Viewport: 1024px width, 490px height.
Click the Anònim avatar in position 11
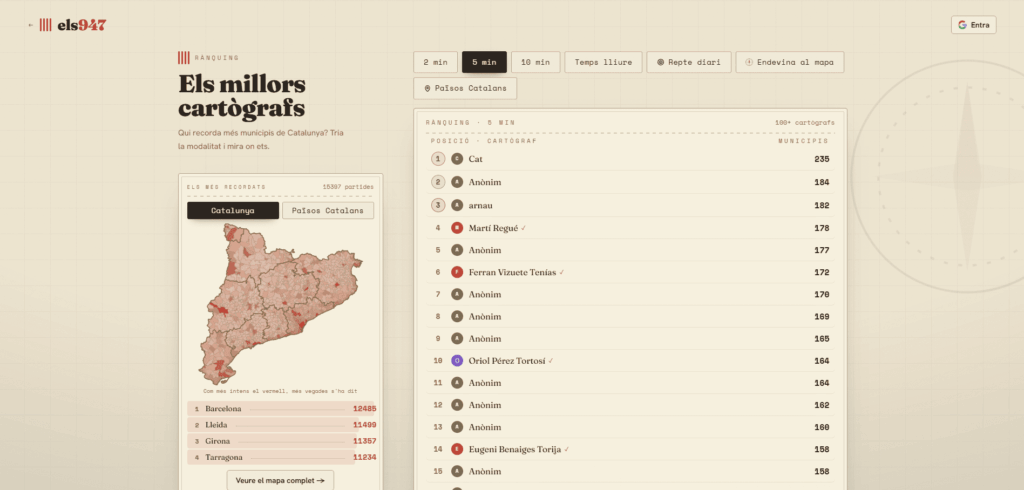[x=457, y=383]
